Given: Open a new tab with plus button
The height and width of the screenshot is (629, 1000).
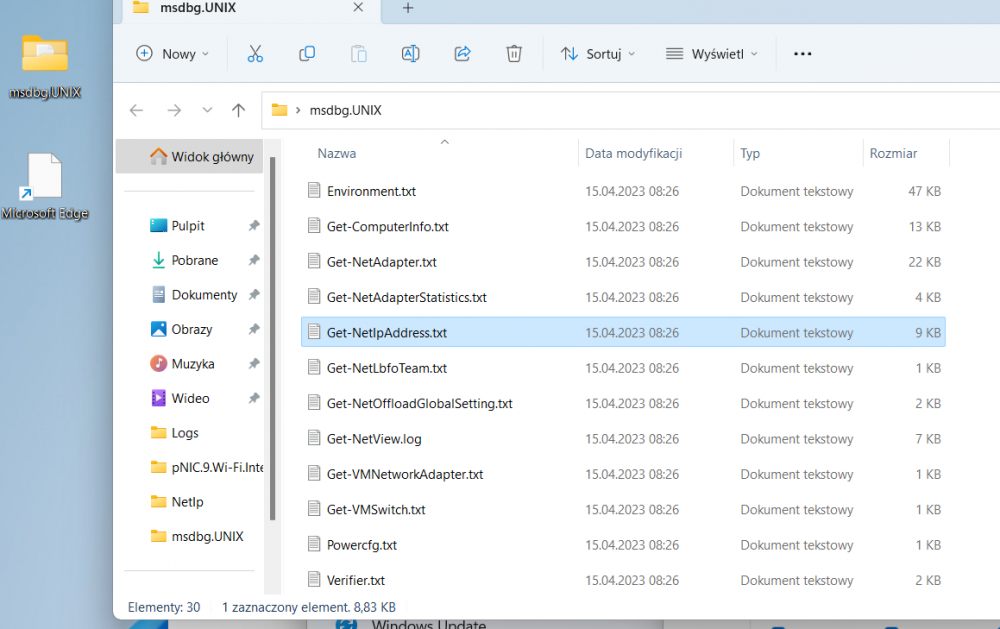Looking at the screenshot, I should pos(408,8).
